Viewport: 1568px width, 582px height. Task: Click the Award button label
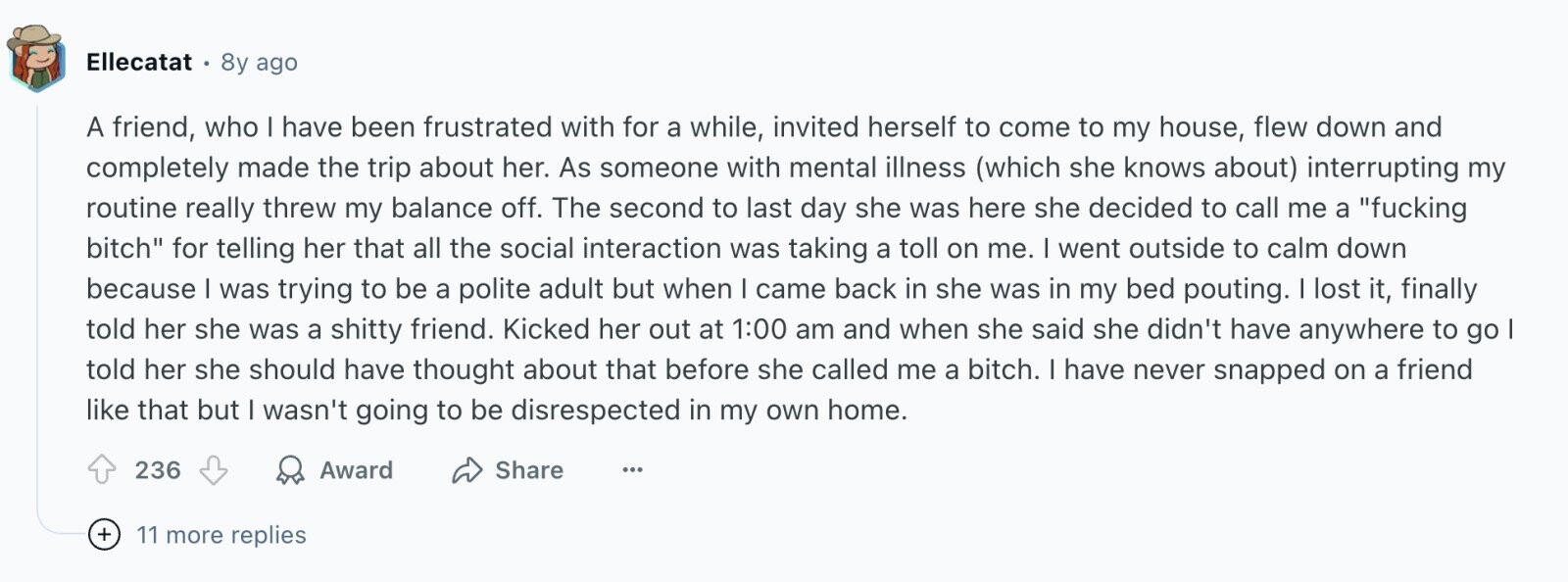[x=356, y=470]
